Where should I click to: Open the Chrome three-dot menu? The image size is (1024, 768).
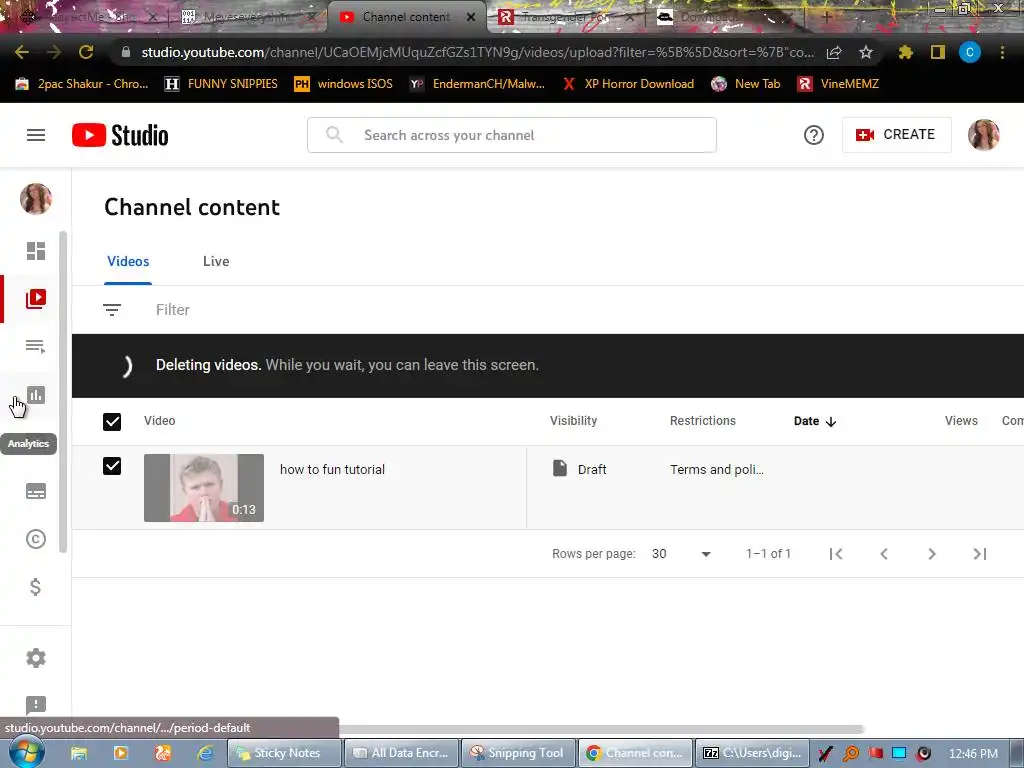point(1002,52)
